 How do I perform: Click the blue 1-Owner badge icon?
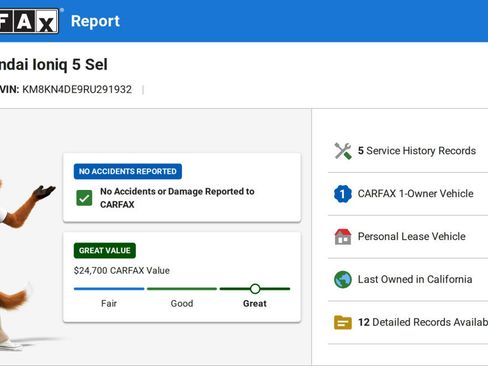(x=343, y=194)
